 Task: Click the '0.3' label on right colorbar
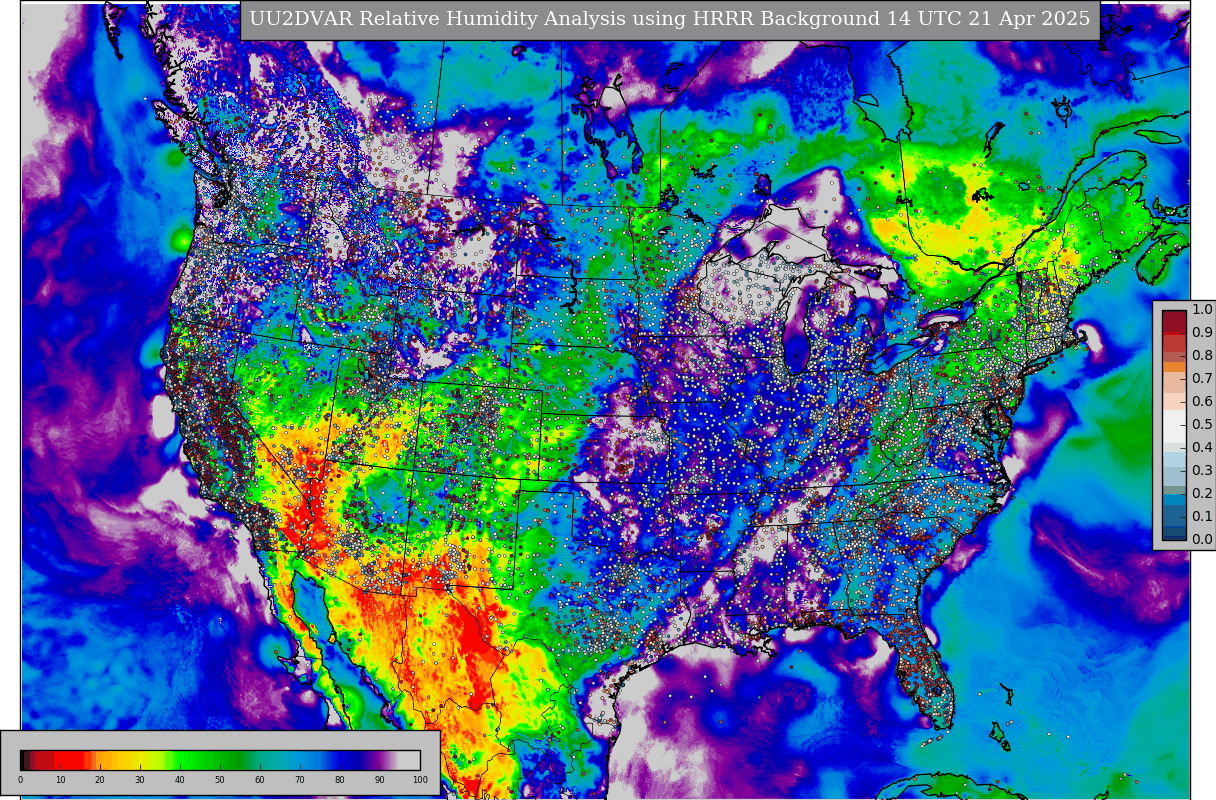click(x=1202, y=471)
